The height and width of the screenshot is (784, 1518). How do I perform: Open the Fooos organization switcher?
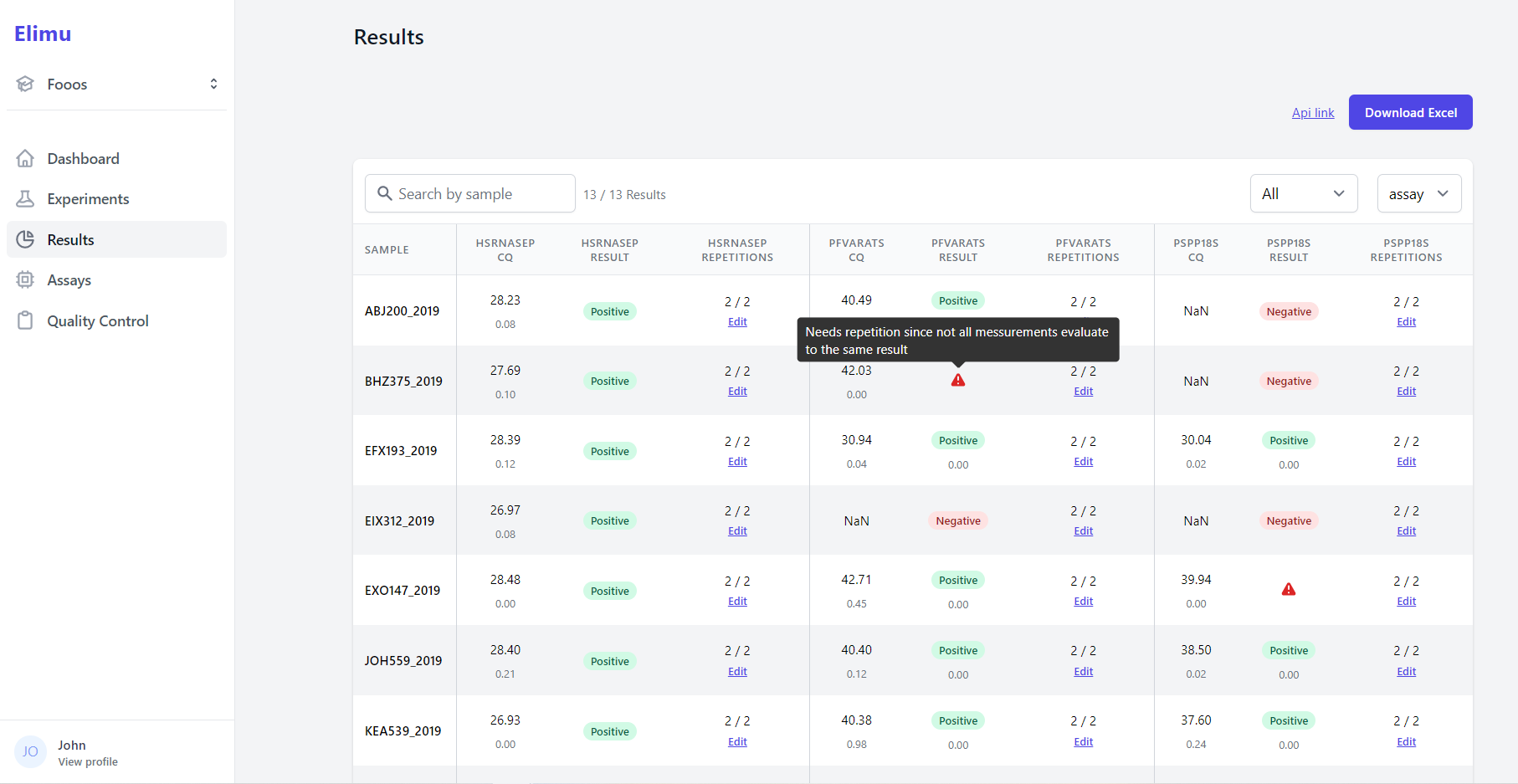(116, 84)
